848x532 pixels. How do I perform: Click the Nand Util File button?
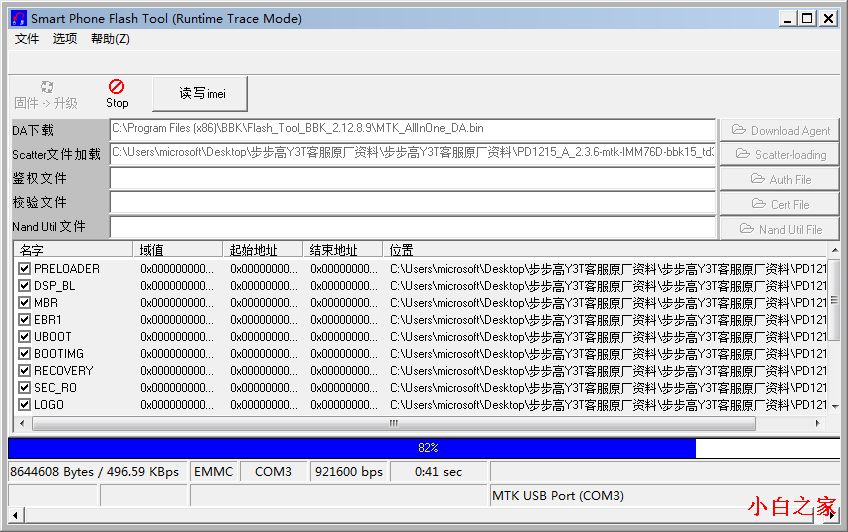(x=779, y=229)
